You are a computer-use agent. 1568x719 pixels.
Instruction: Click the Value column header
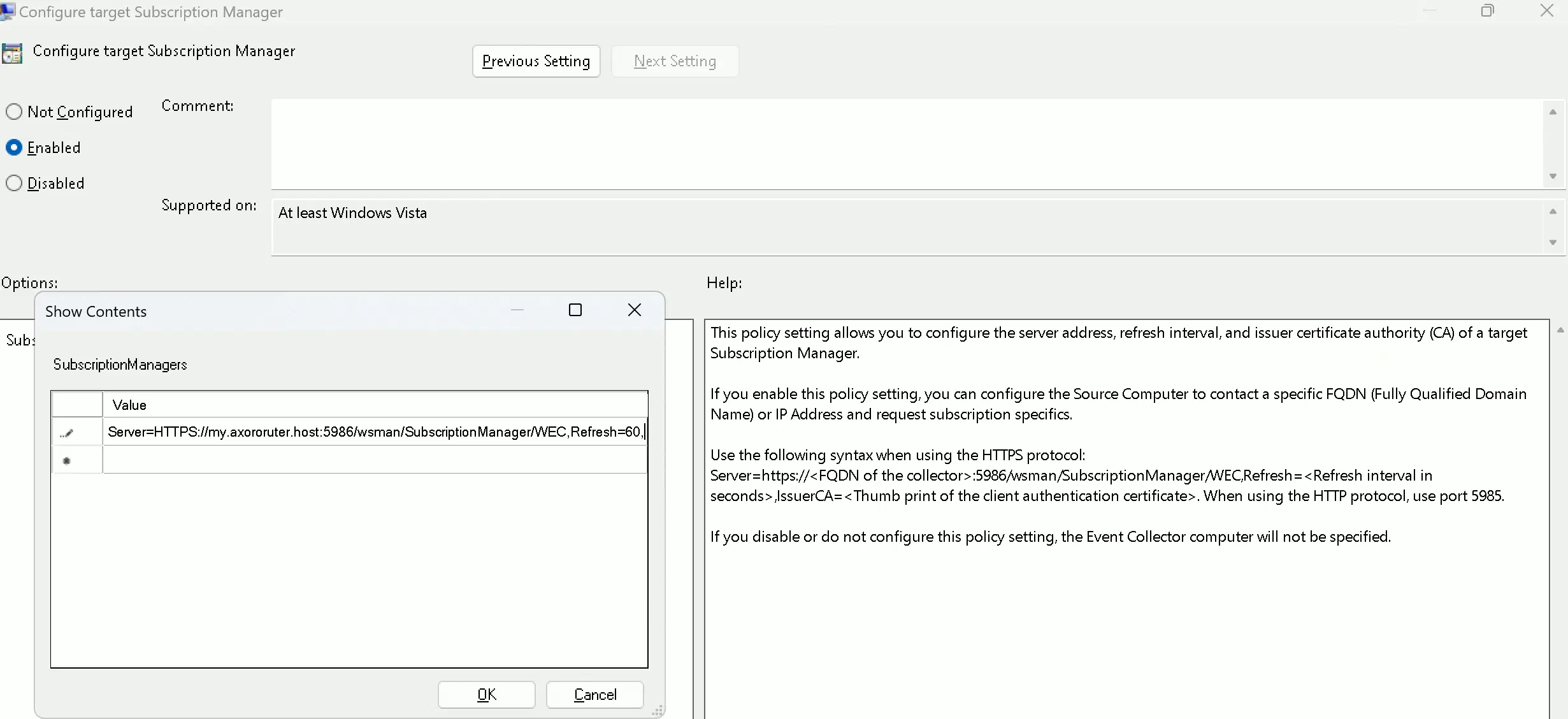pyautogui.click(x=375, y=405)
